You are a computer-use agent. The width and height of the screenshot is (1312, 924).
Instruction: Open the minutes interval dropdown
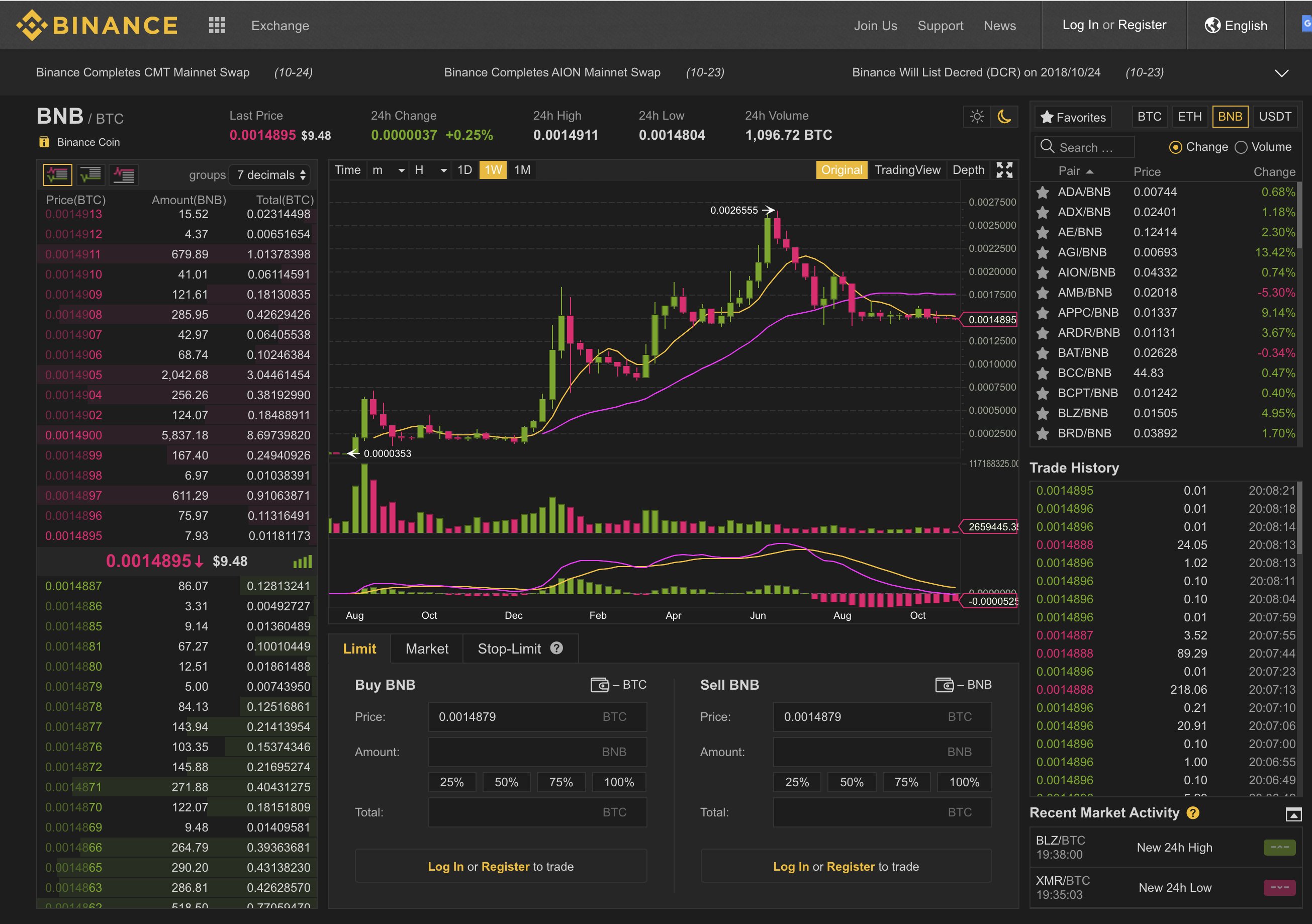pos(389,170)
